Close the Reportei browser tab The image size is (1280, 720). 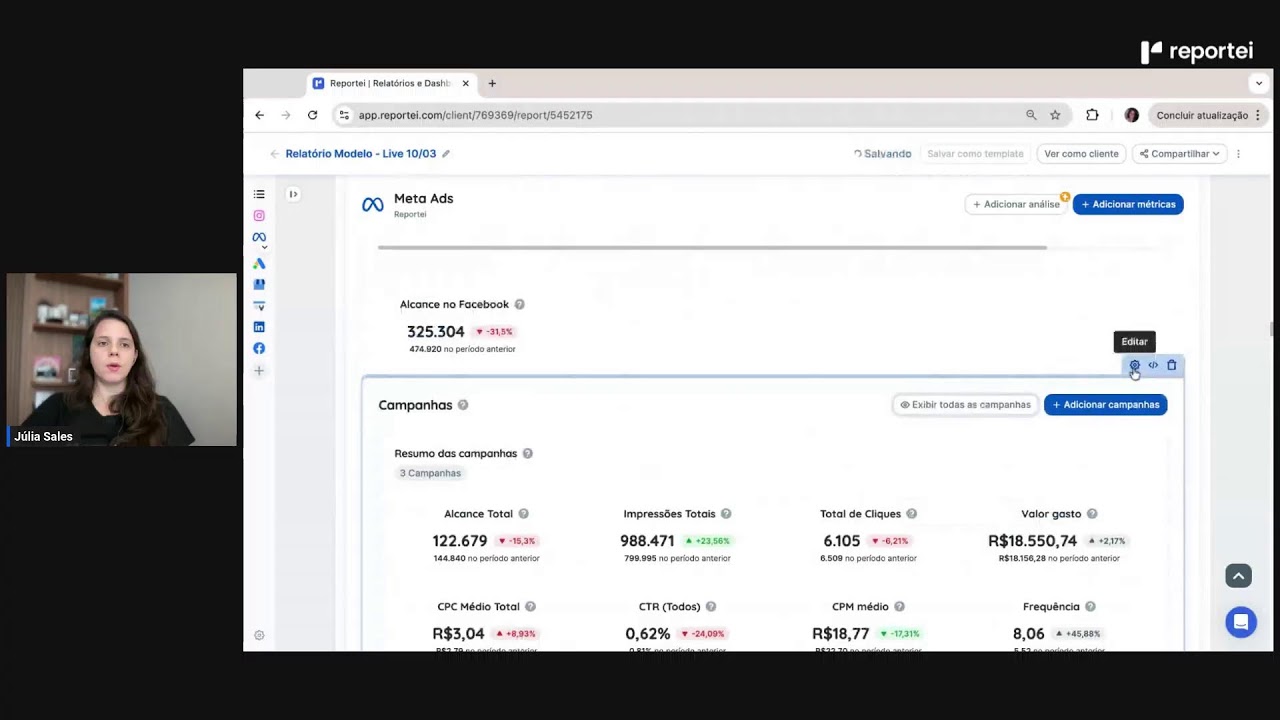465,84
